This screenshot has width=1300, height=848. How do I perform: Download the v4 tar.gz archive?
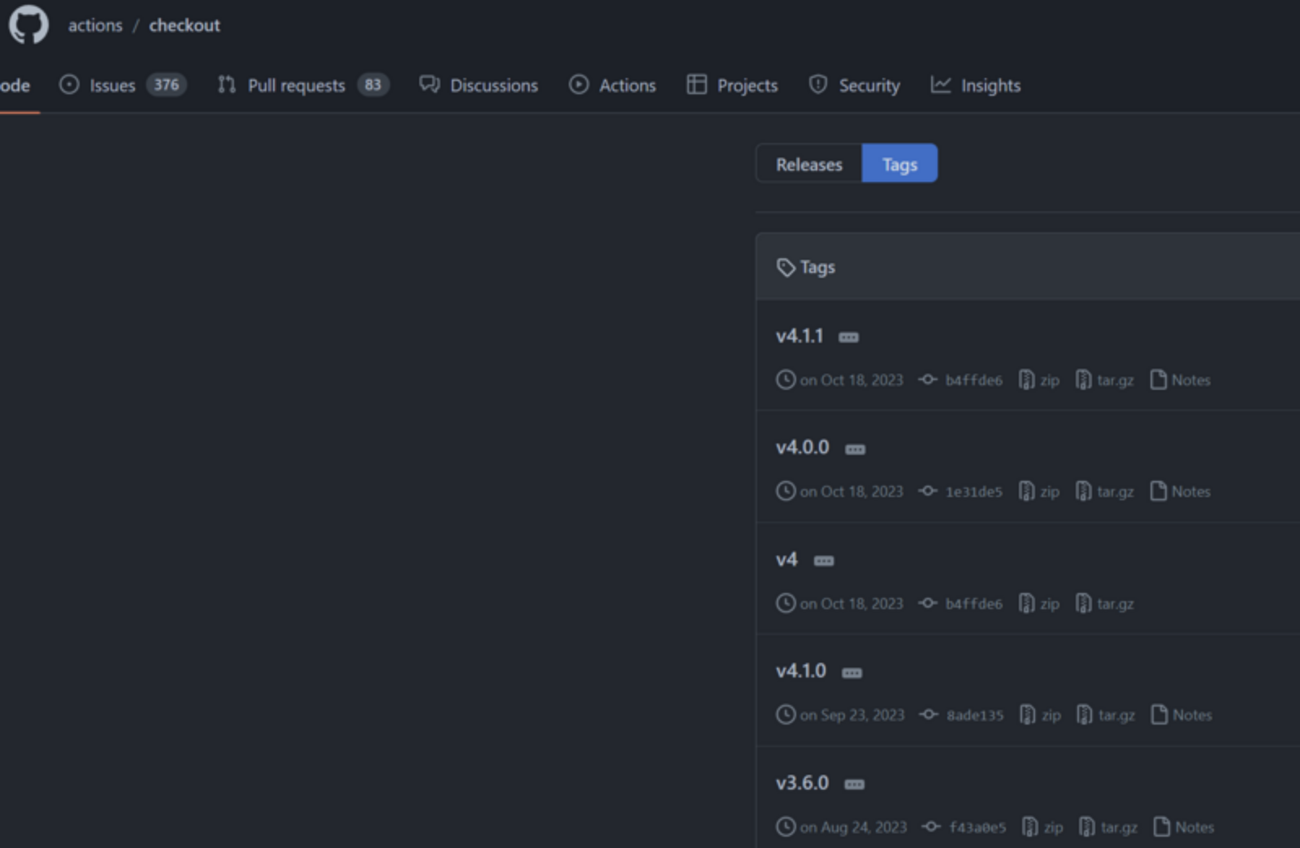(1105, 603)
